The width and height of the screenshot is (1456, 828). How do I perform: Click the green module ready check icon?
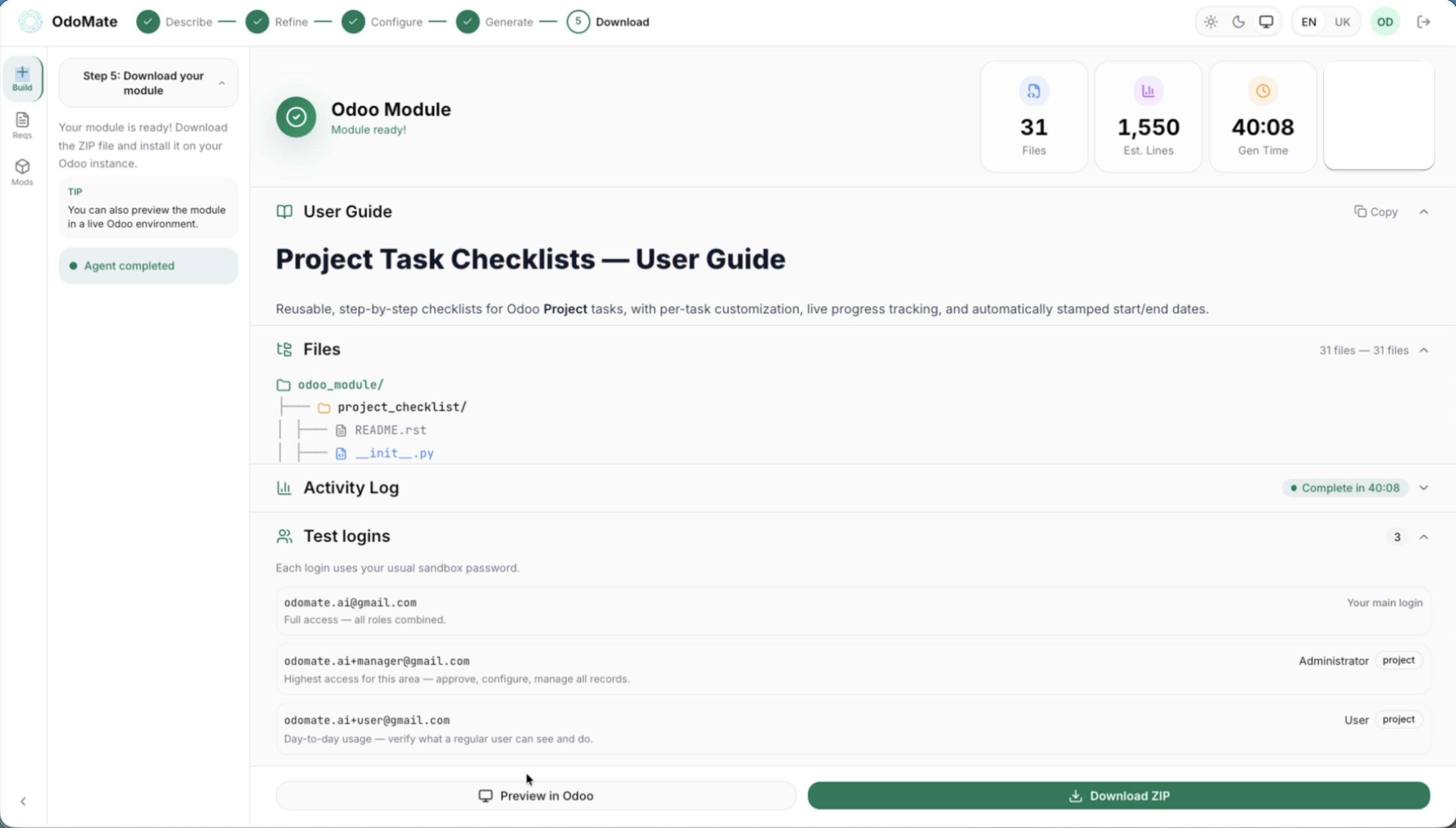coord(296,117)
